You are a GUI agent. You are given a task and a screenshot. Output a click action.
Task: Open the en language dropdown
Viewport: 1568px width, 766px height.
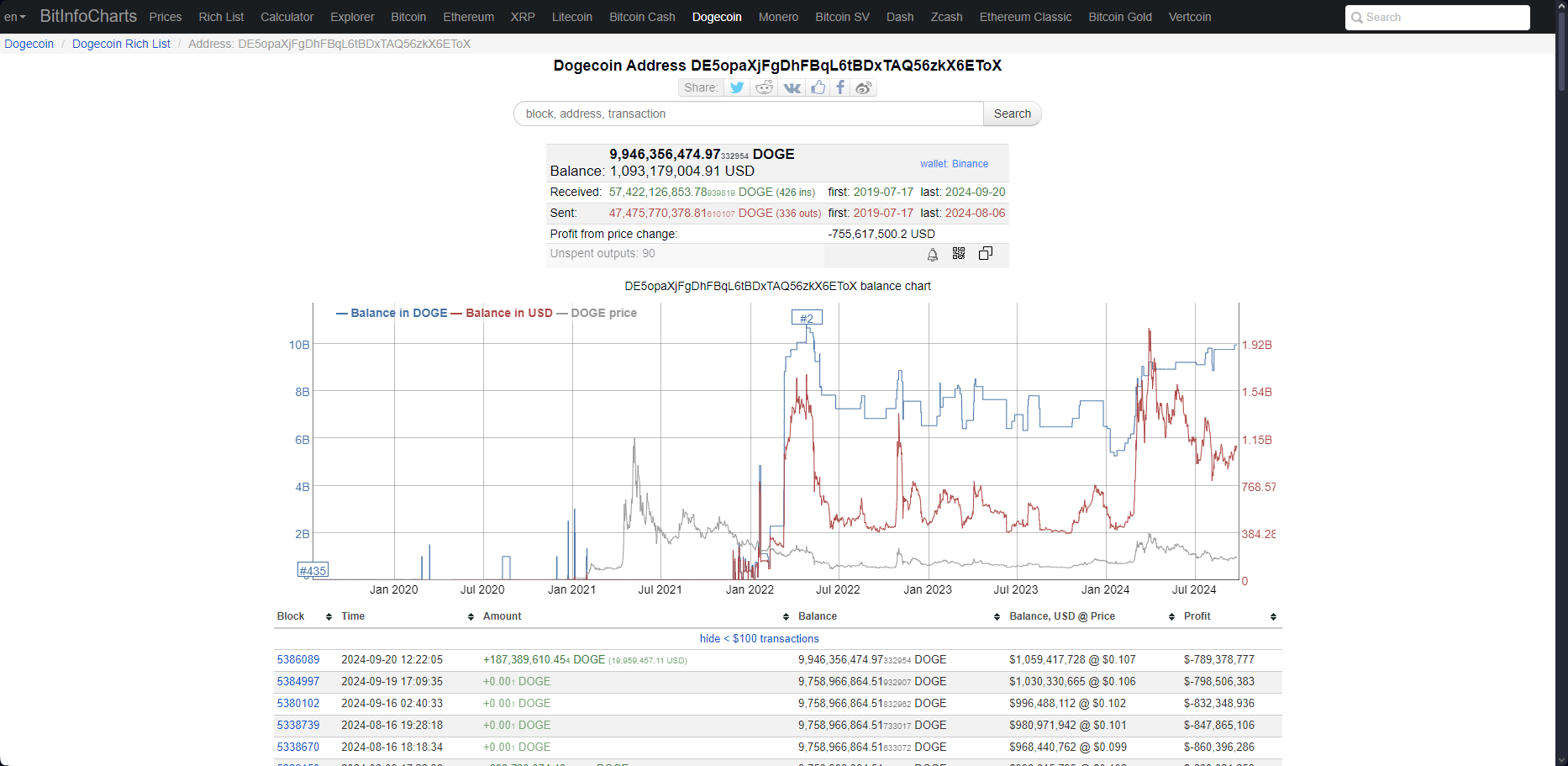pyautogui.click(x=14, y=17)
